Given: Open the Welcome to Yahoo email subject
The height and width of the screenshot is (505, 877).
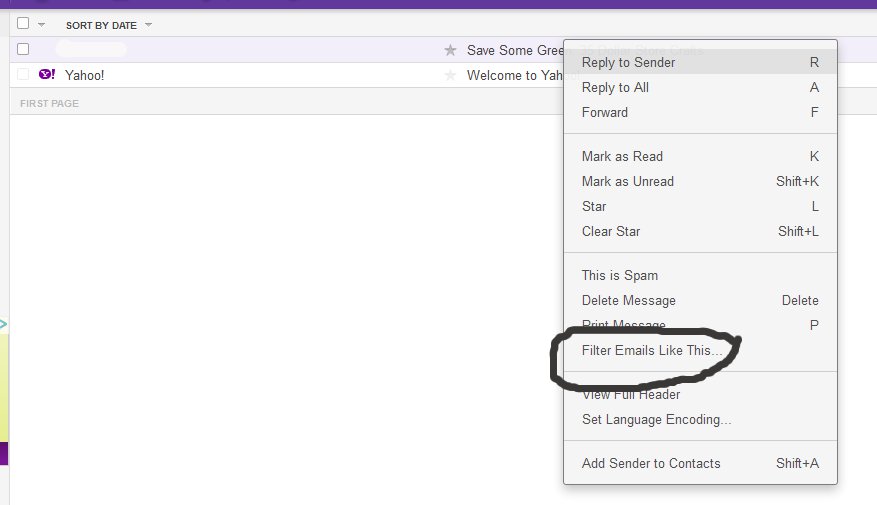Looking at the screenshot, I should (x=515, y=75).
